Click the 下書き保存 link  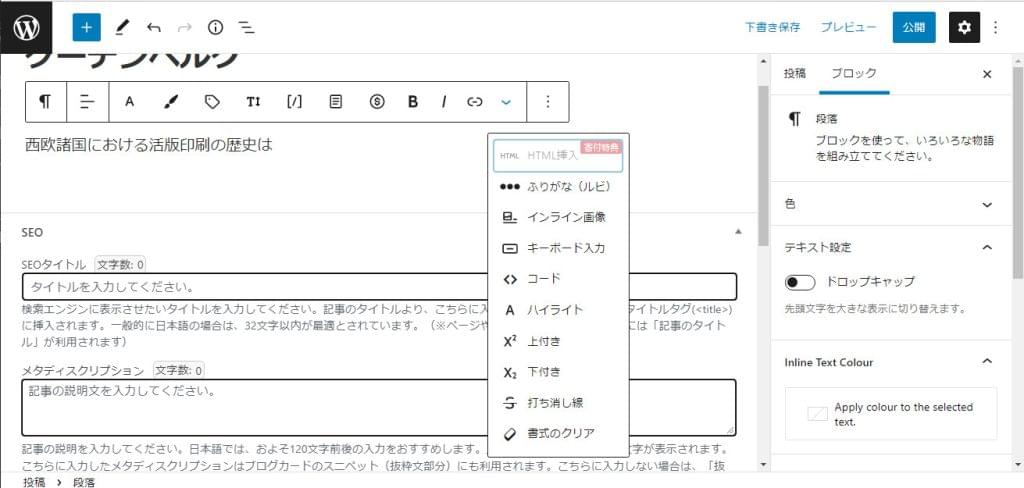772,27
